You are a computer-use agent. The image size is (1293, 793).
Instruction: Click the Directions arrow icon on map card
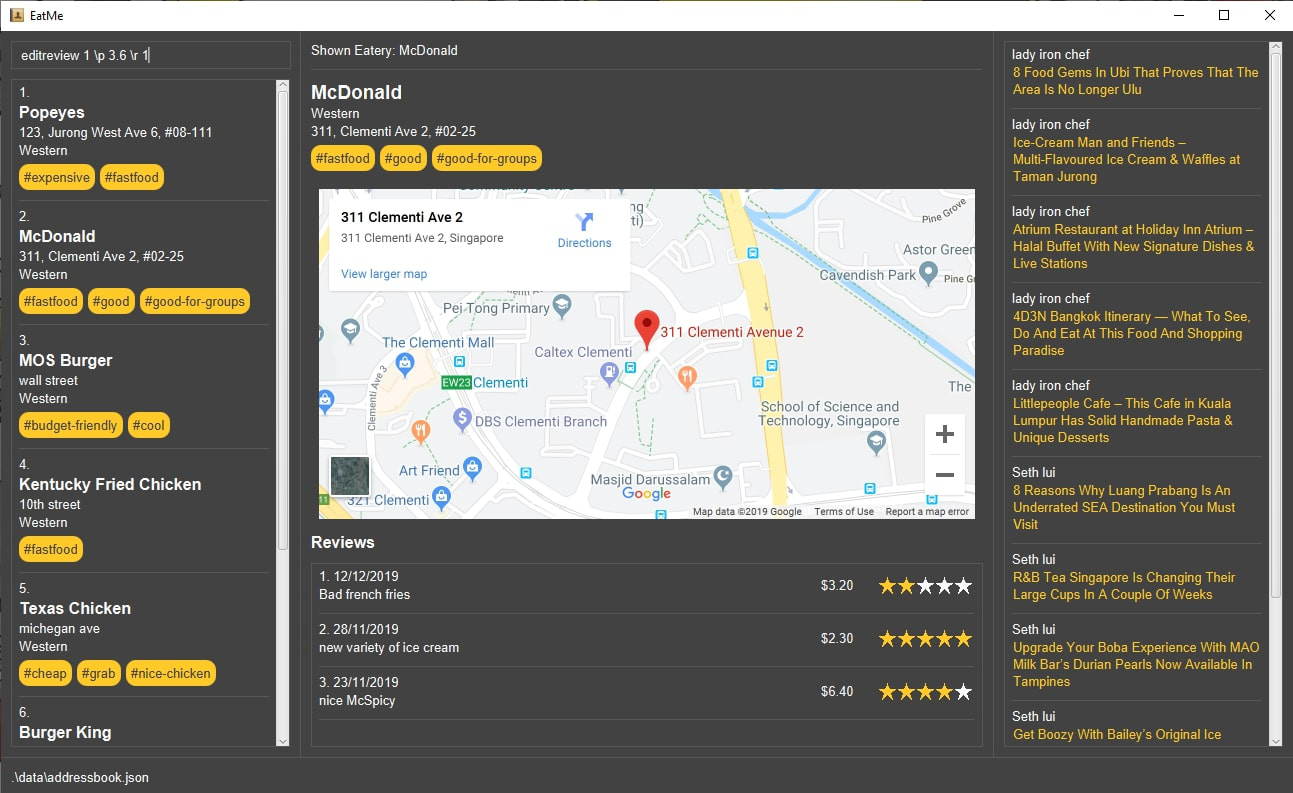coord(585,222)
